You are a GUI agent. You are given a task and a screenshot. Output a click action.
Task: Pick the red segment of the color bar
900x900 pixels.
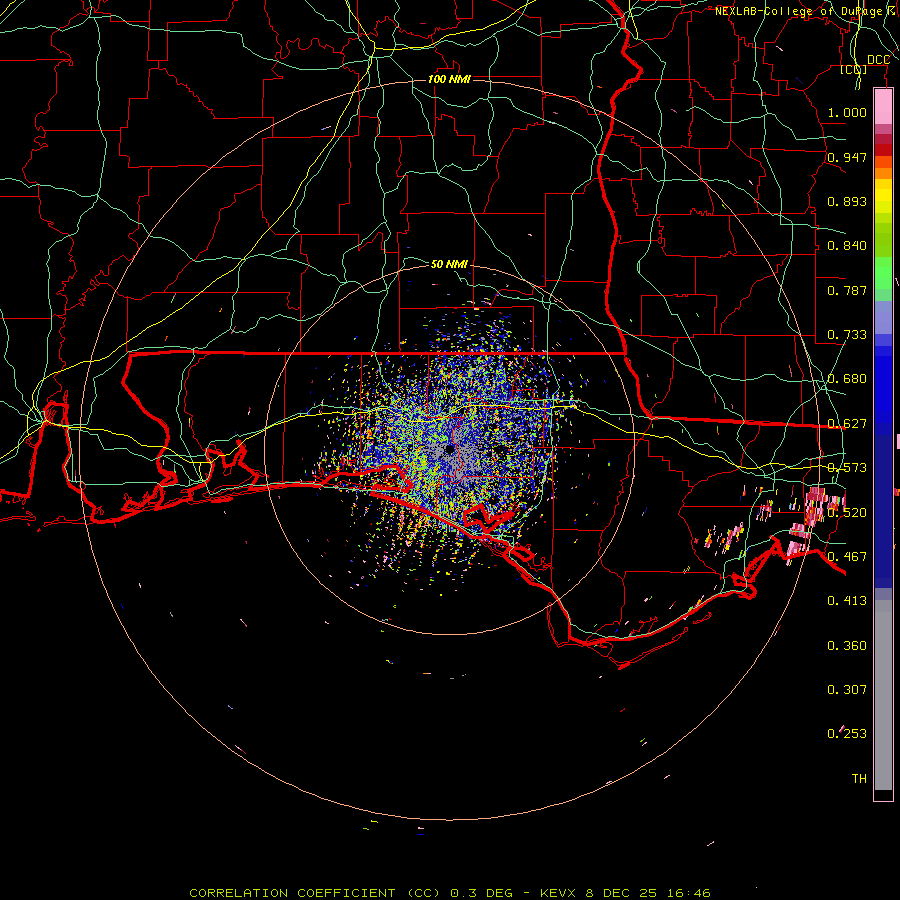point(883,150)
